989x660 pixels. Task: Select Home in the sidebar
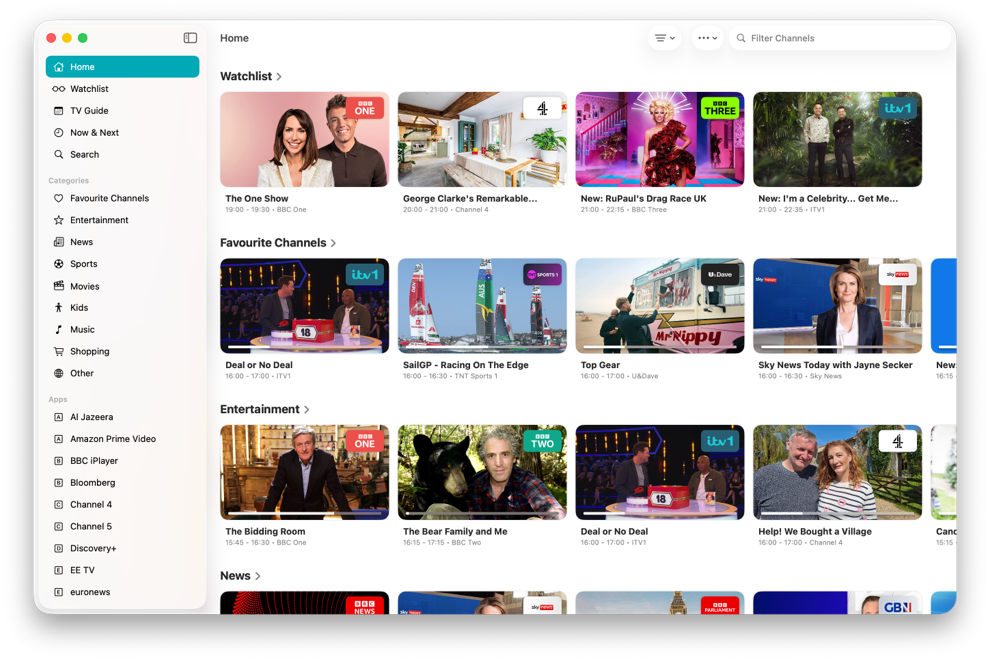click(122, 67)
